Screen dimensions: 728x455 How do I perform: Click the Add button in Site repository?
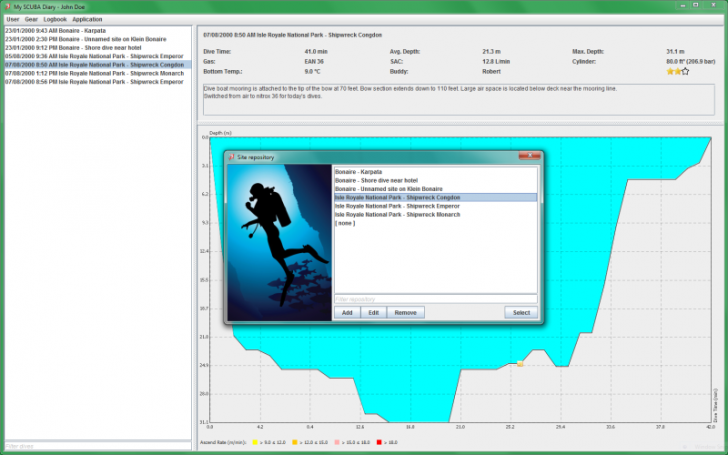347,312
